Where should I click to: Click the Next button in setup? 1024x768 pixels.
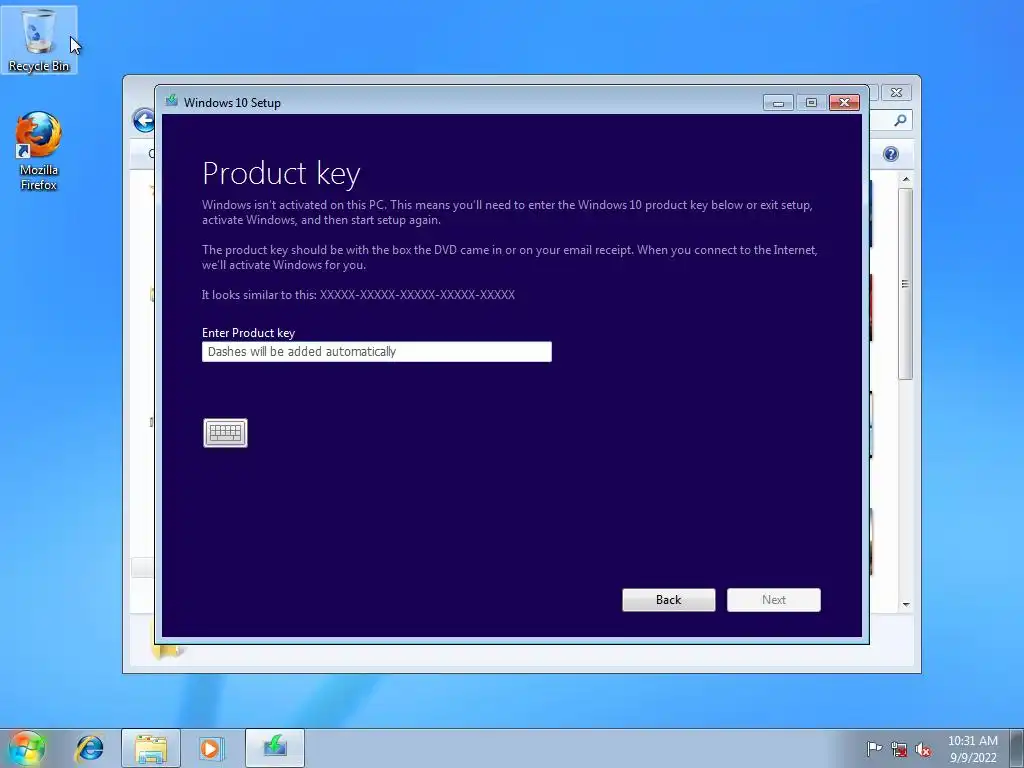tap(774, 600)
